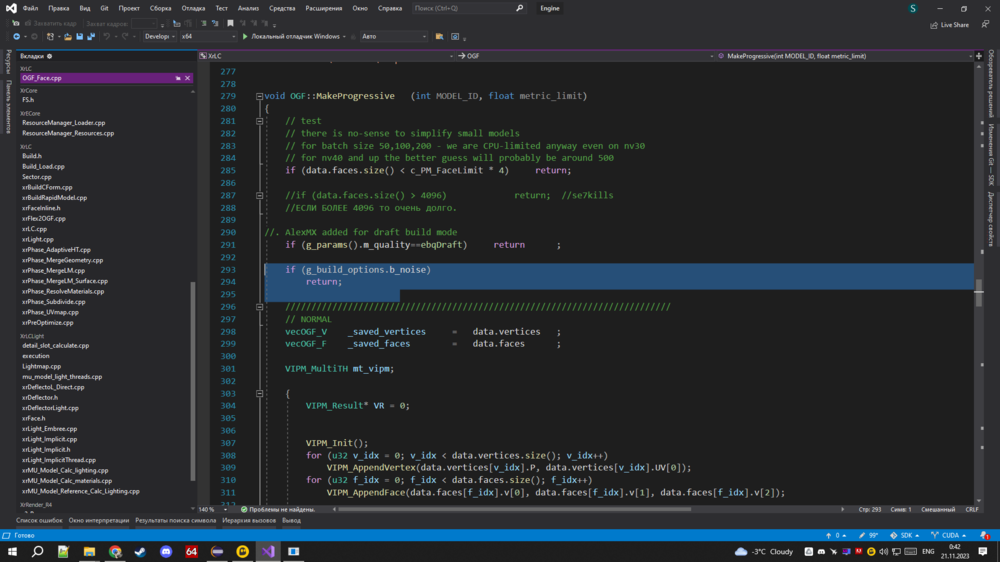The height and width of the screenshot is (562, 1000).
Task: Open the Отладка menu
Action: (x=193, y=8)
